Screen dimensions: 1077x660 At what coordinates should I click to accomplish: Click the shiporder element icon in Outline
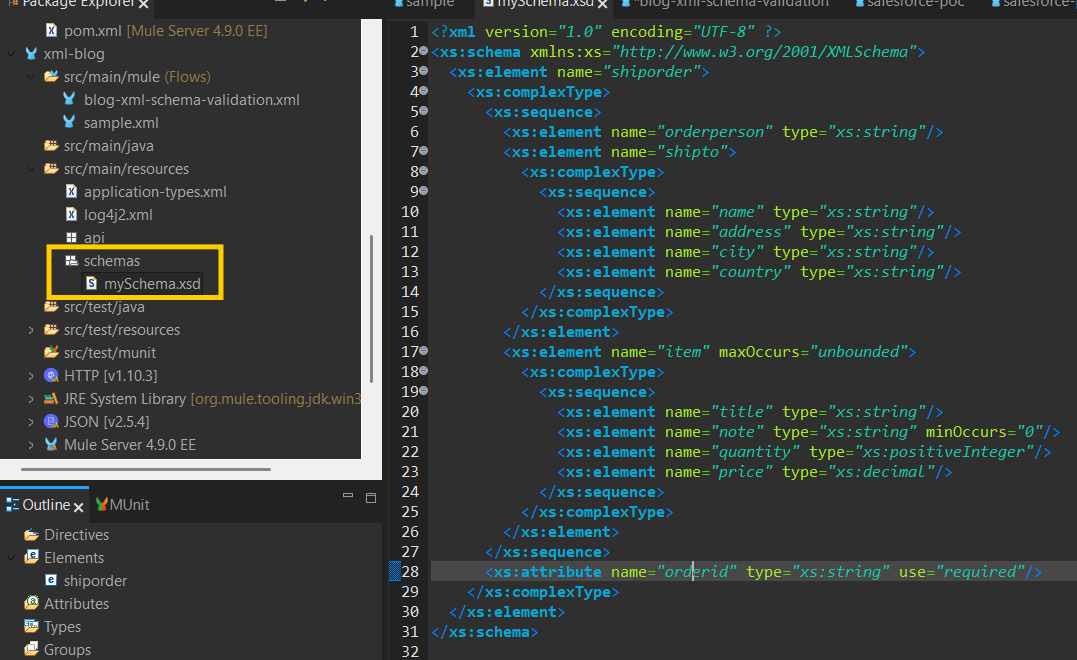pos(51,581)
